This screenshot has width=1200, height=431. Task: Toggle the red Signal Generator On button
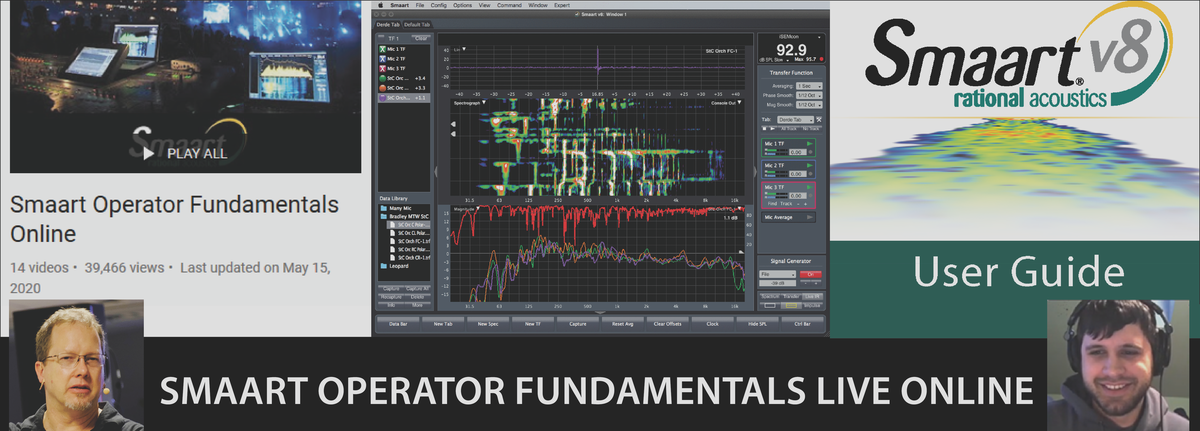click(811, 274)
